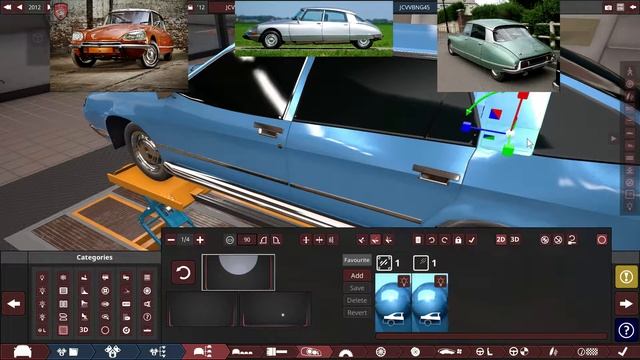Image resolution: width=640 pixels, height=360 pixels.
Task: Select the highlighted middle mirror-mode icon
Action: click(x=375, y=240)
